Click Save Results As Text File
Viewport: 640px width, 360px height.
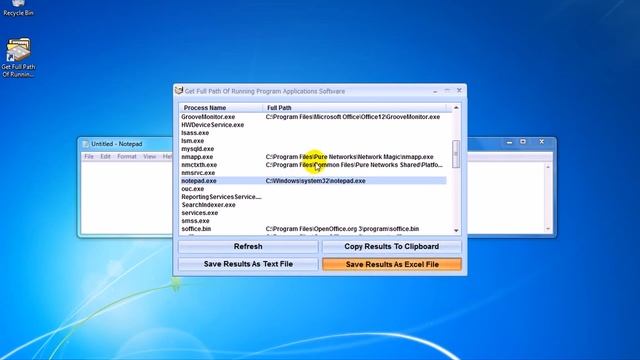[248, 264]
